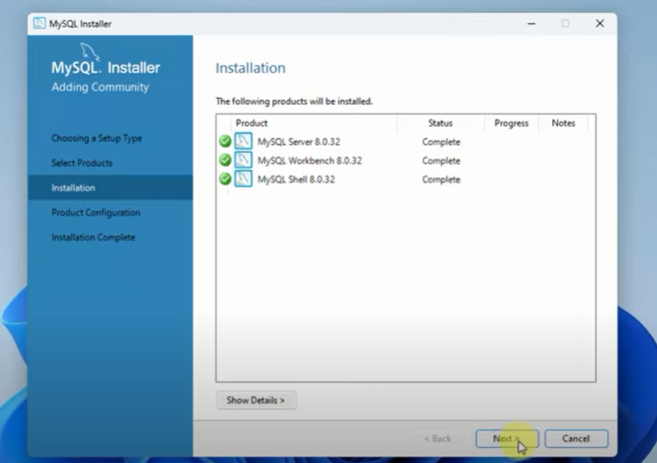Go to the next installer step
This screenshot has height=463, width=657.
[x=507, y=439]
